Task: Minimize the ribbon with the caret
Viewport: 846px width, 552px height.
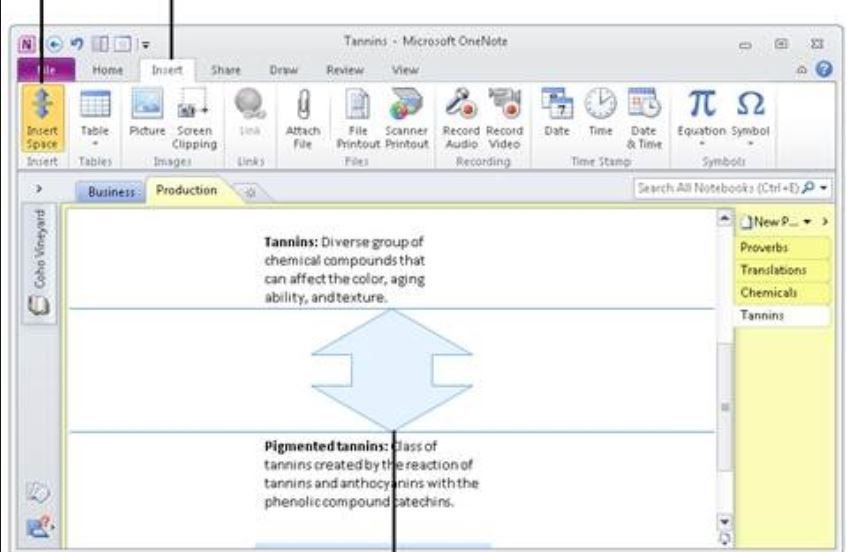Action: pos(802,70)
